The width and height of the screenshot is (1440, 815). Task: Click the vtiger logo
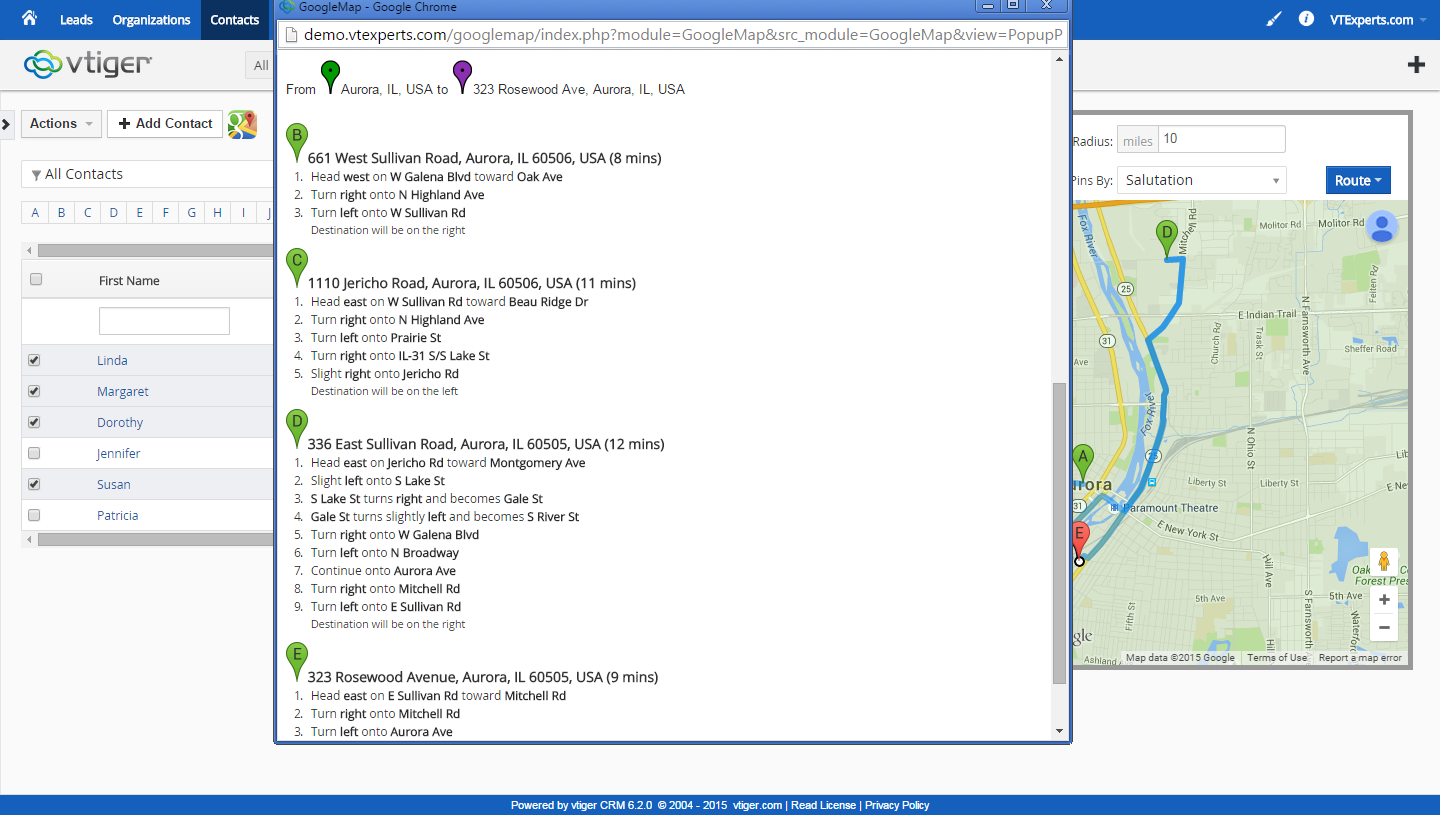[88, 65]
